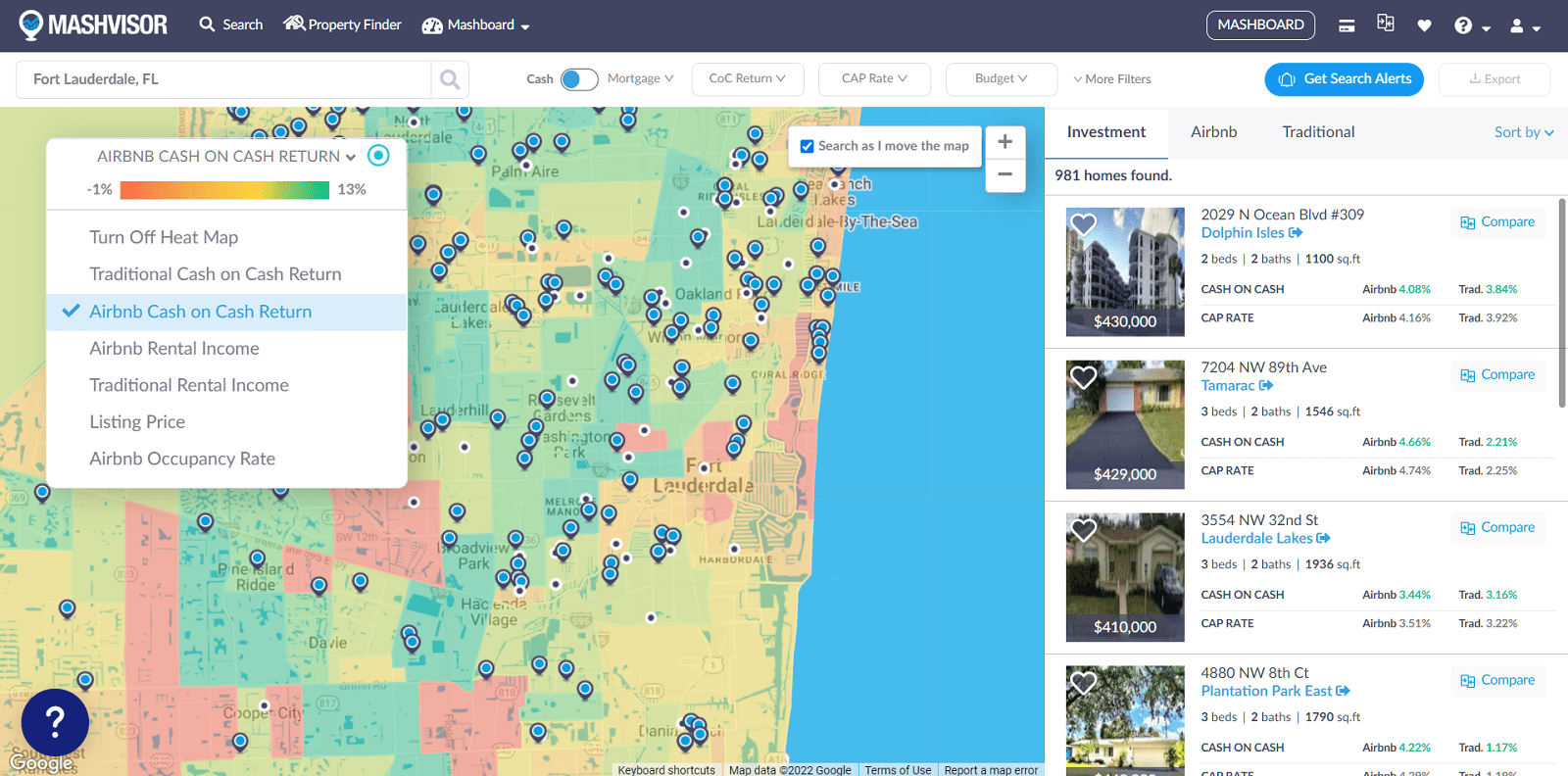Click the listings panel scrollbar
This screenshot has height=776, width=1568.
pos(1562,304)
